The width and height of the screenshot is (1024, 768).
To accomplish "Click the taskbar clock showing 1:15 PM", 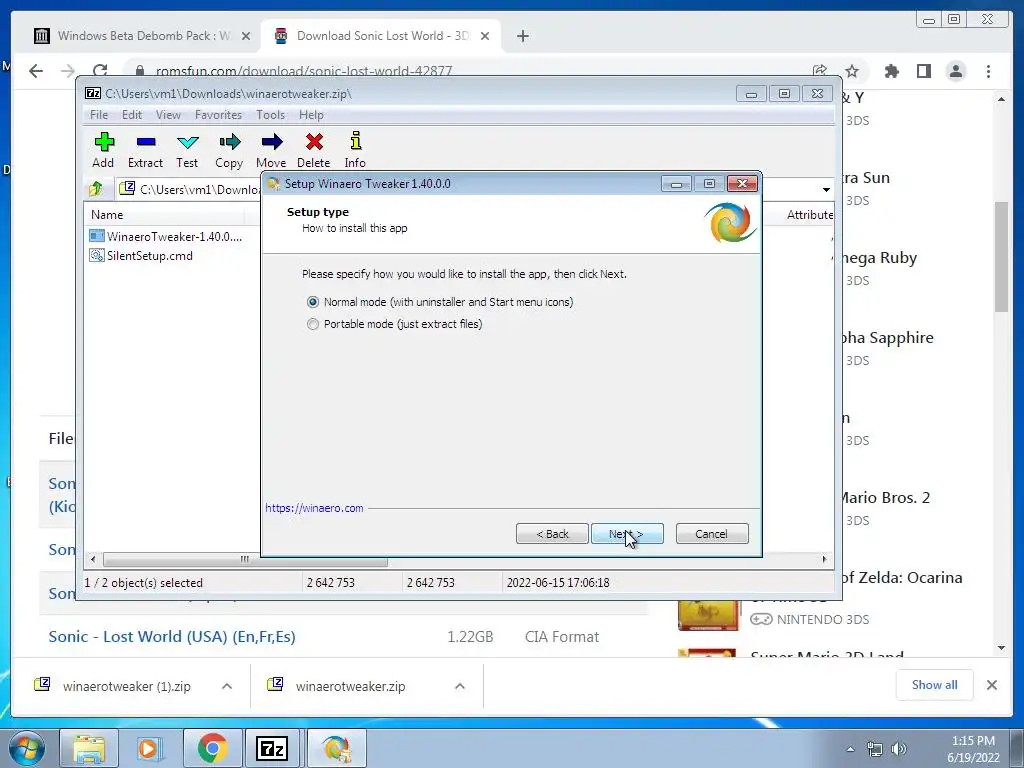I will [x=973, y=749].
